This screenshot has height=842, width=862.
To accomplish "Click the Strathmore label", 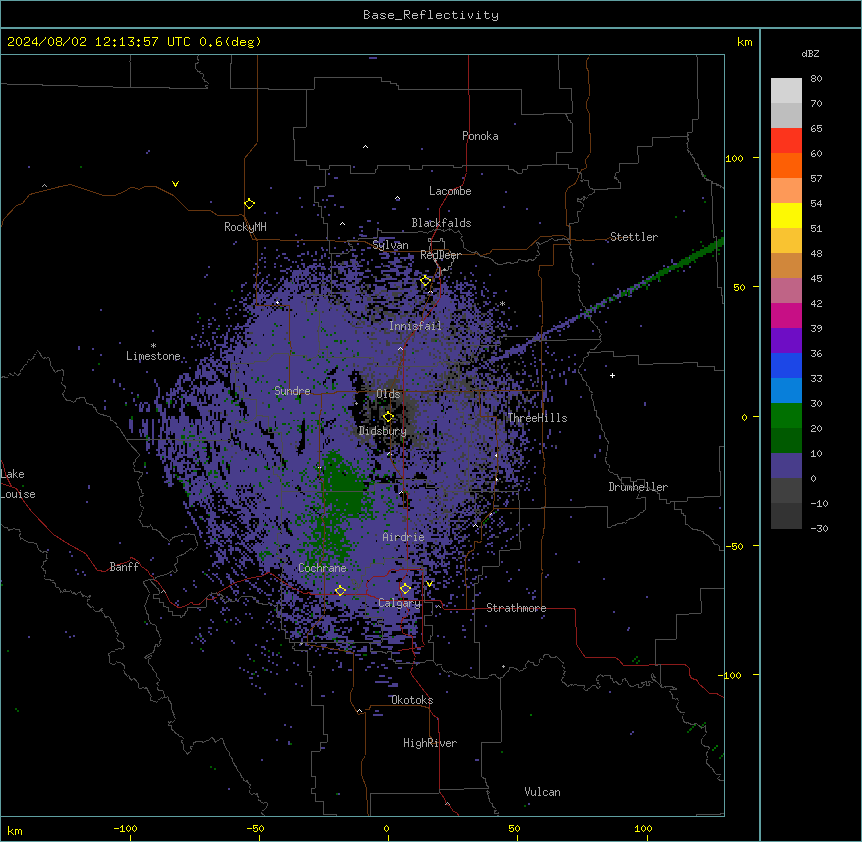I will coord(516,608).
